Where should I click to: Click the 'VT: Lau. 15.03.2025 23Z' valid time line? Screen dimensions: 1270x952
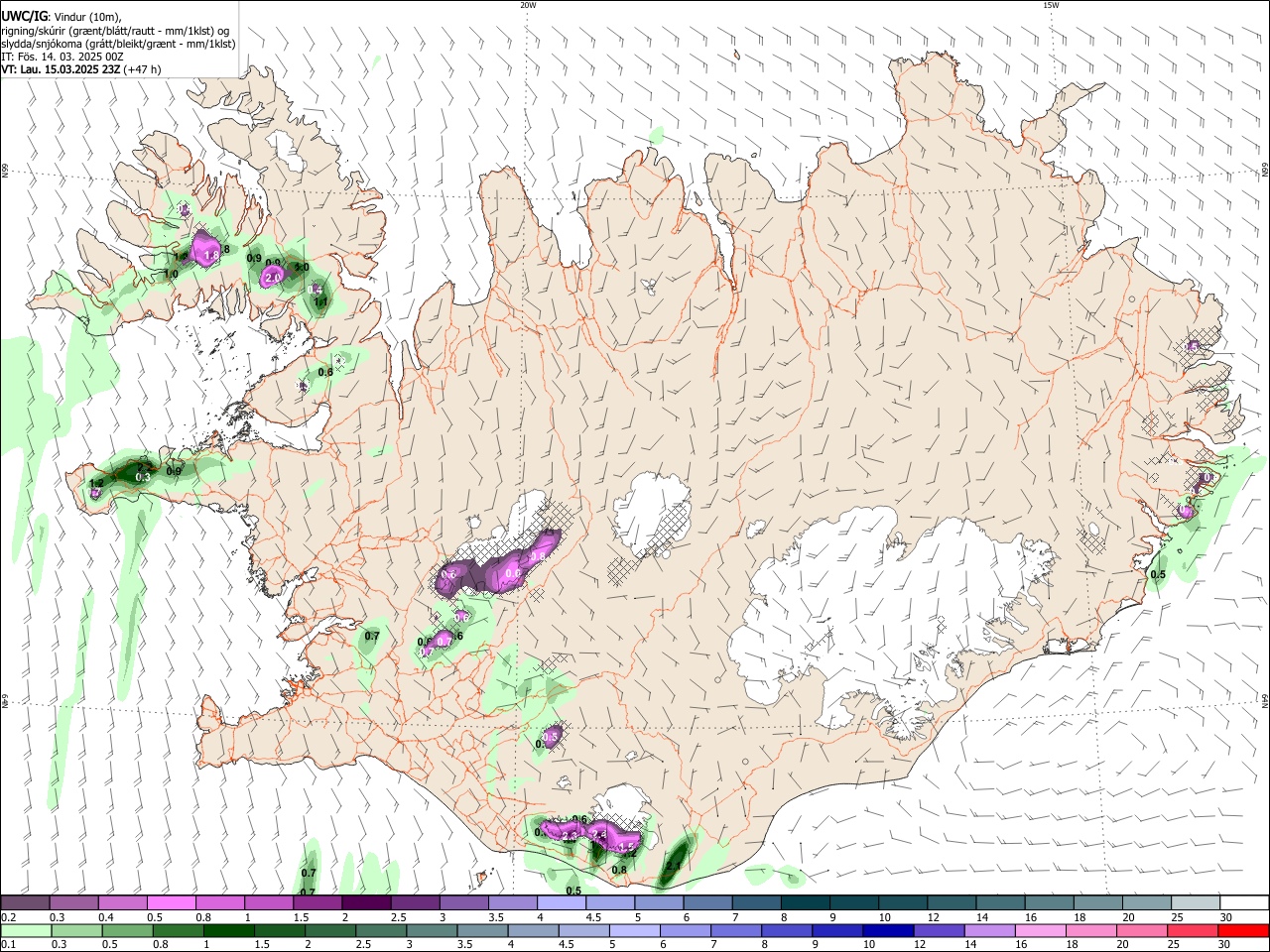pos(62,69)
